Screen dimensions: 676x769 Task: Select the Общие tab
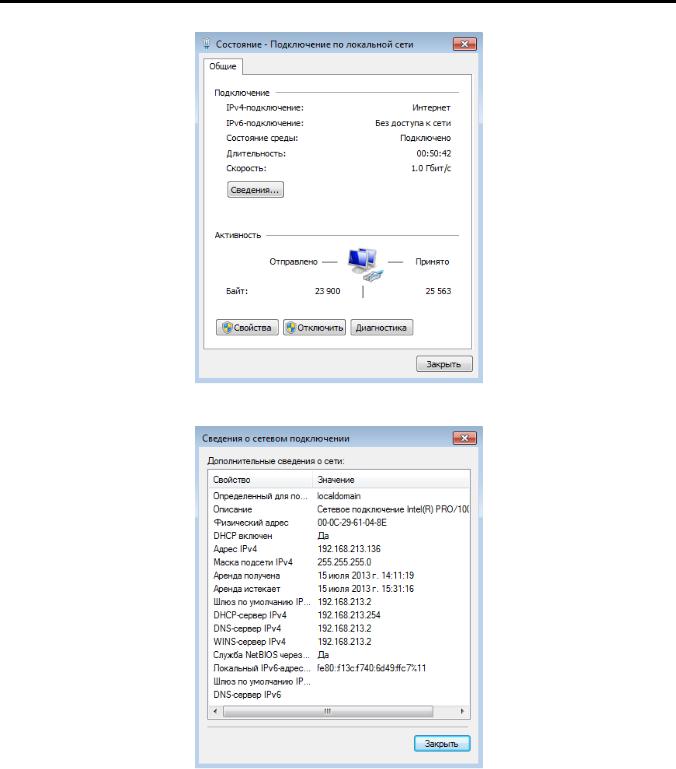tap(223, 66)
